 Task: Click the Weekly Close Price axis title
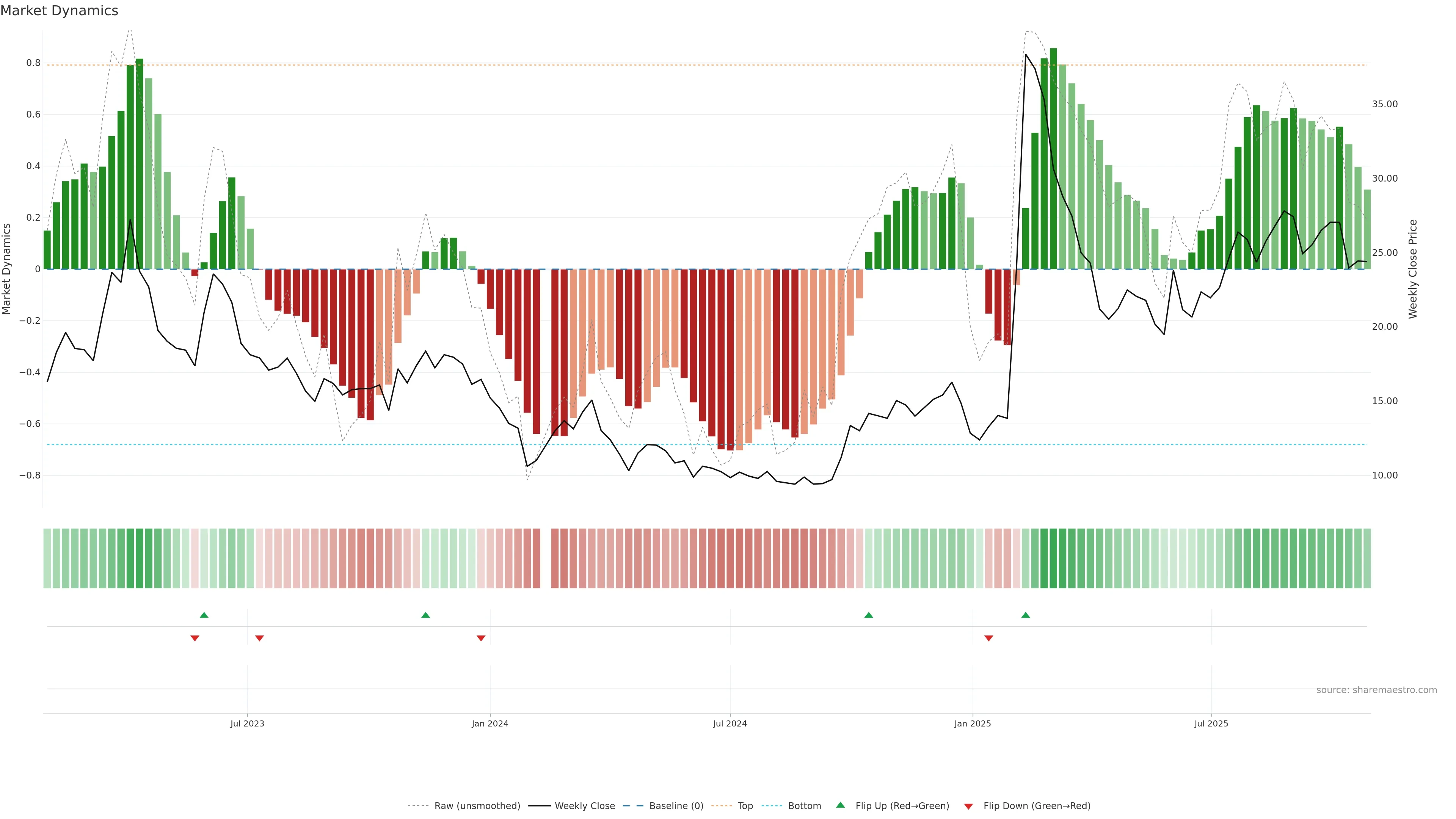1413,269
